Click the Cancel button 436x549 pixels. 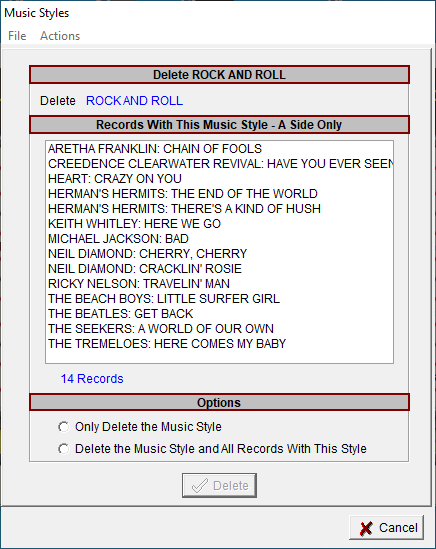coord(387,528)
